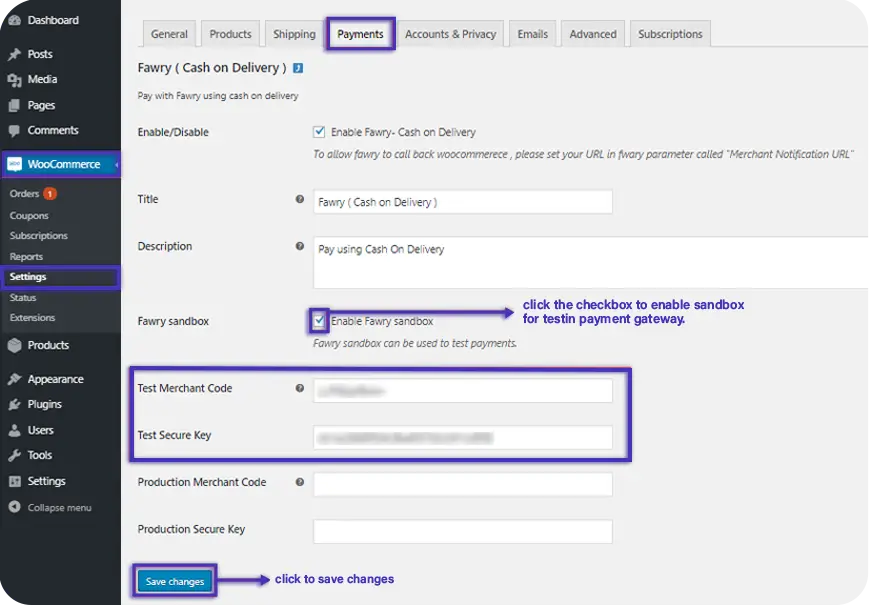Open Settings in WooCommerce submenu
Image resolution: width=869 pixels, height=605 pixels.
(x=28, y=276)
